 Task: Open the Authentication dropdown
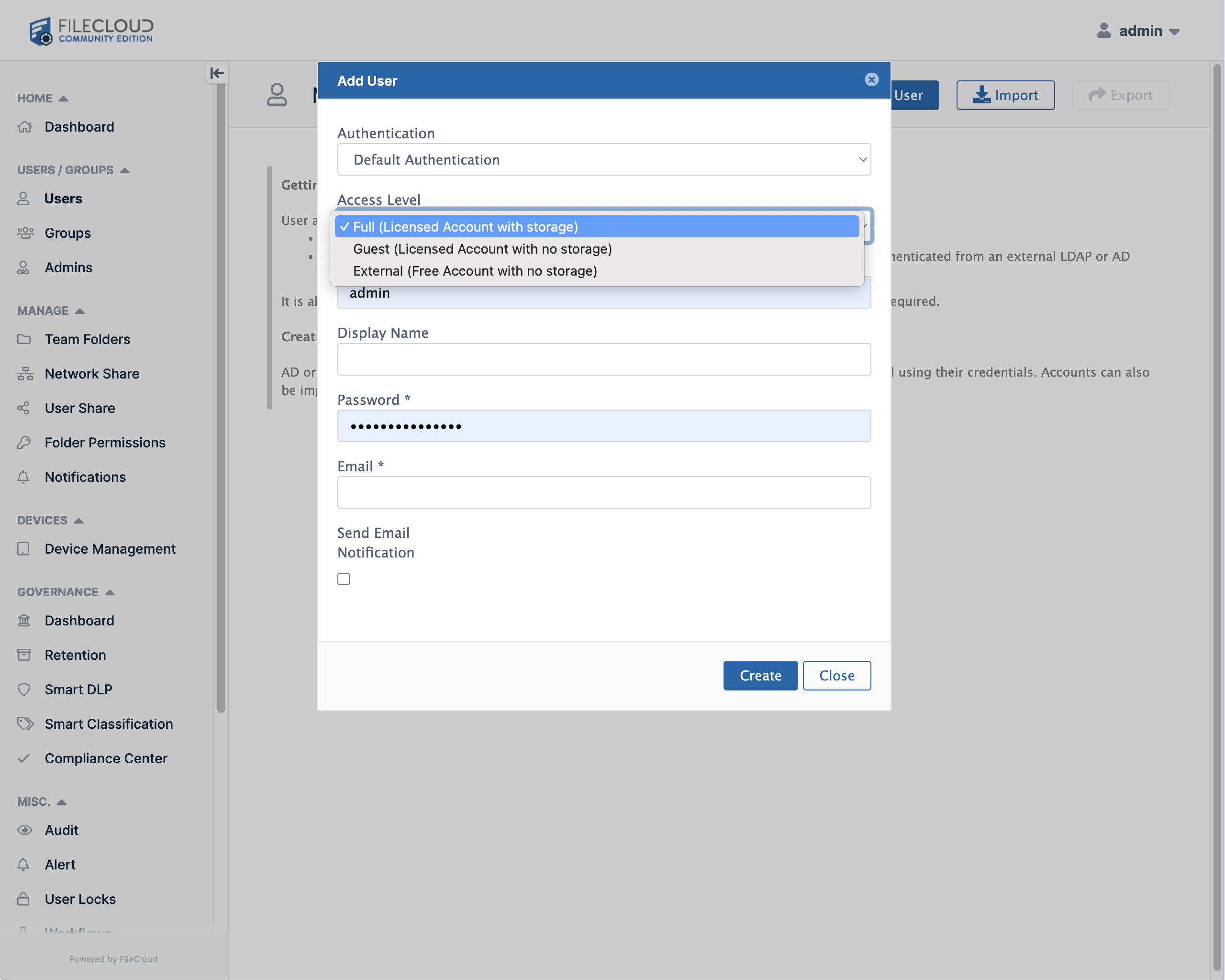[604, 160]
